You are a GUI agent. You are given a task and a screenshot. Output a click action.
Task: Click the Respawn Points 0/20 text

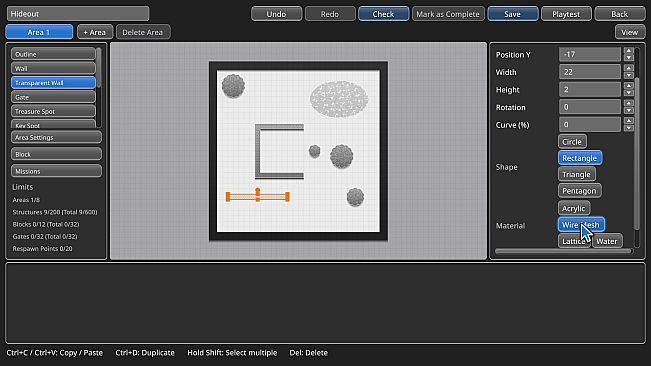tap(42, 249)
